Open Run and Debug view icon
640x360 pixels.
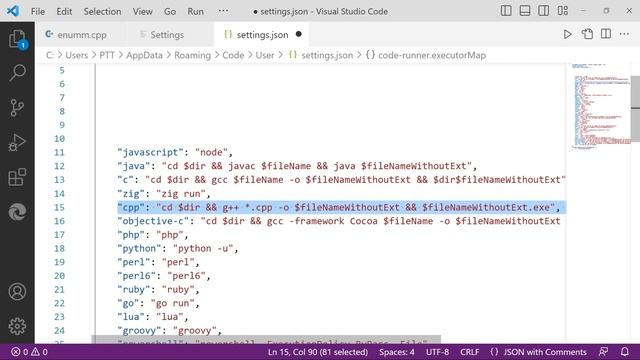point(17,142)
